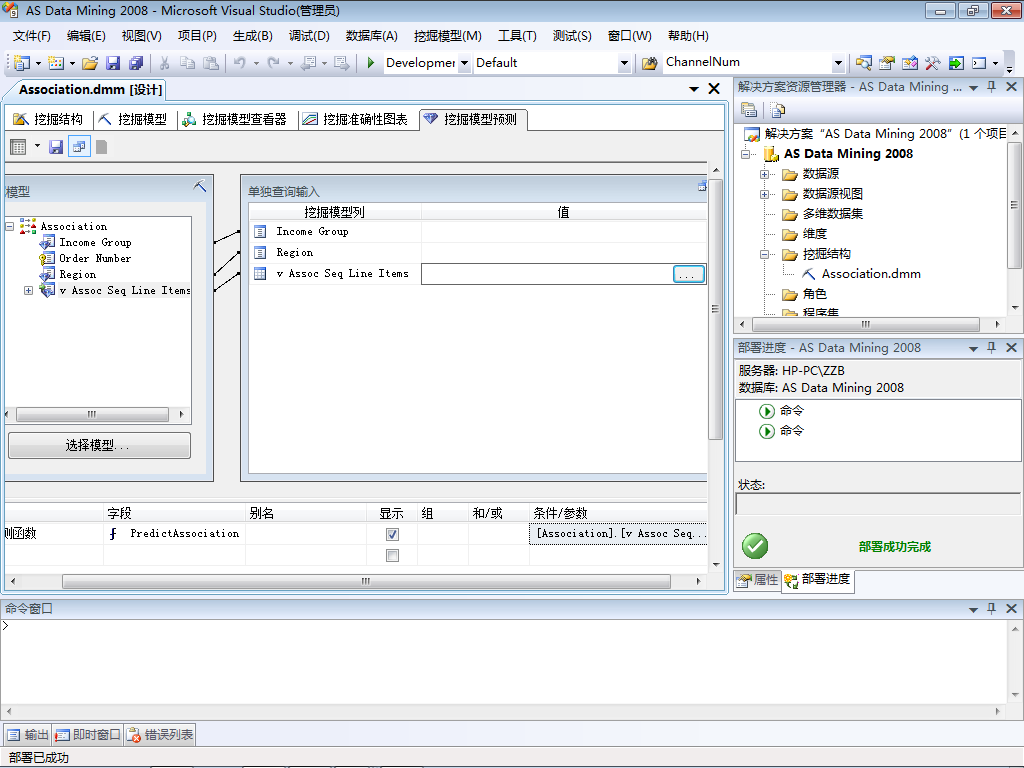The width and height of the screenshot is (1024, 768).
Task: Open the 错误列表 tab
Action: click(160, 735)
